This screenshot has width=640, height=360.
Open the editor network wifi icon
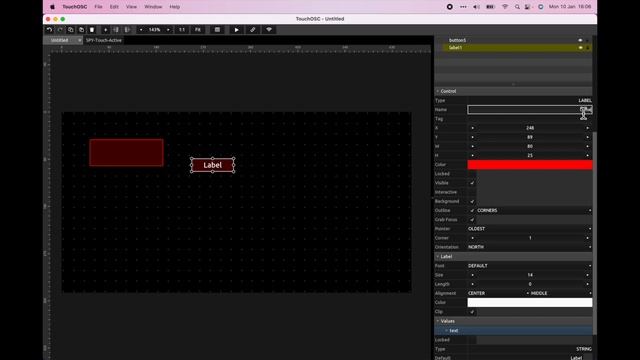pos(269,30)
